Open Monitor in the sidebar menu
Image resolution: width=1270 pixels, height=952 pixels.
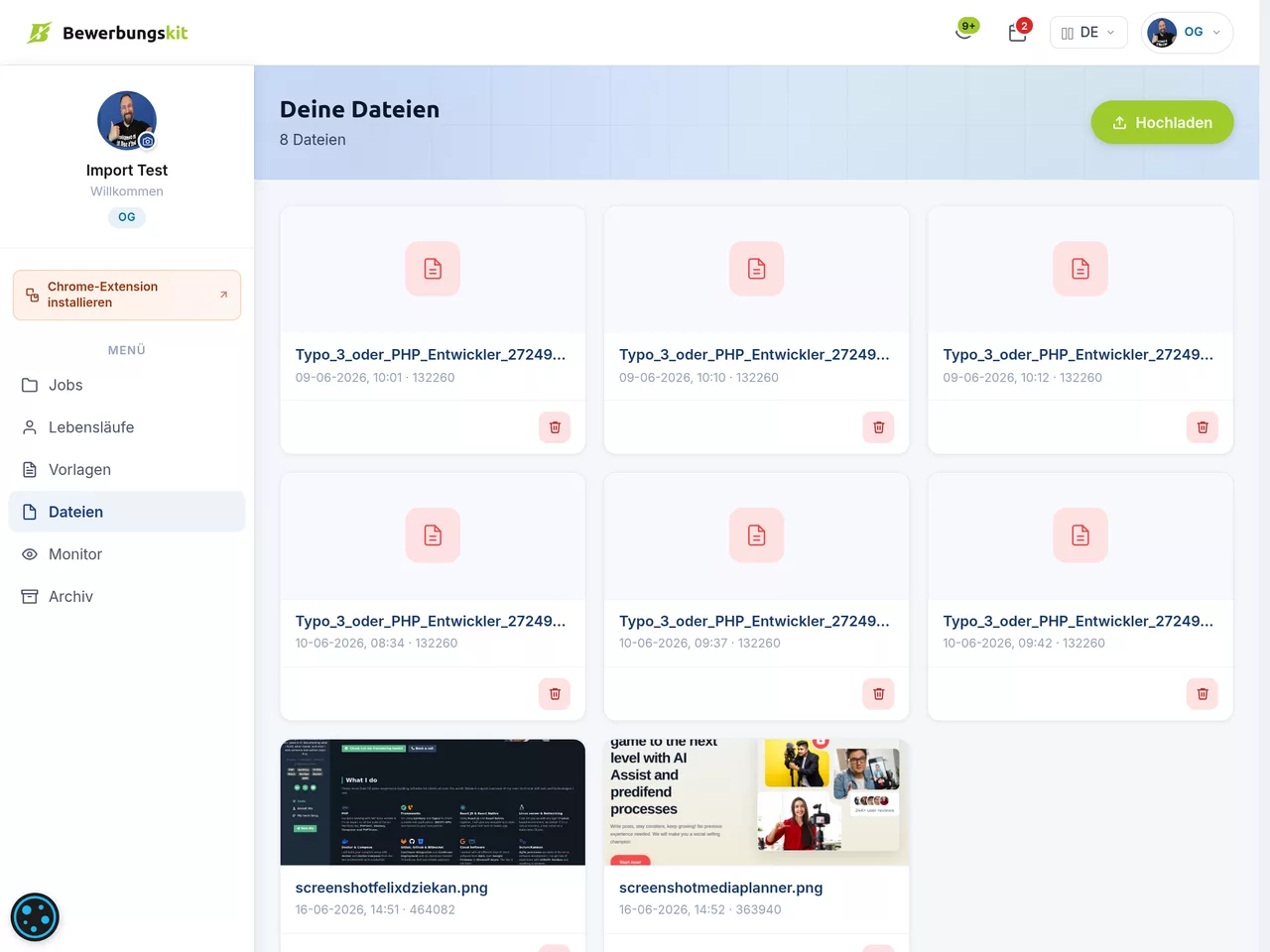[x=127, y=554]
